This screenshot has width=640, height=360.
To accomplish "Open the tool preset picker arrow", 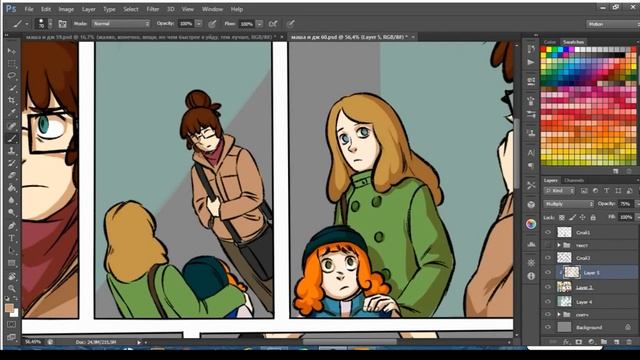I will click(x=27, y=24).
